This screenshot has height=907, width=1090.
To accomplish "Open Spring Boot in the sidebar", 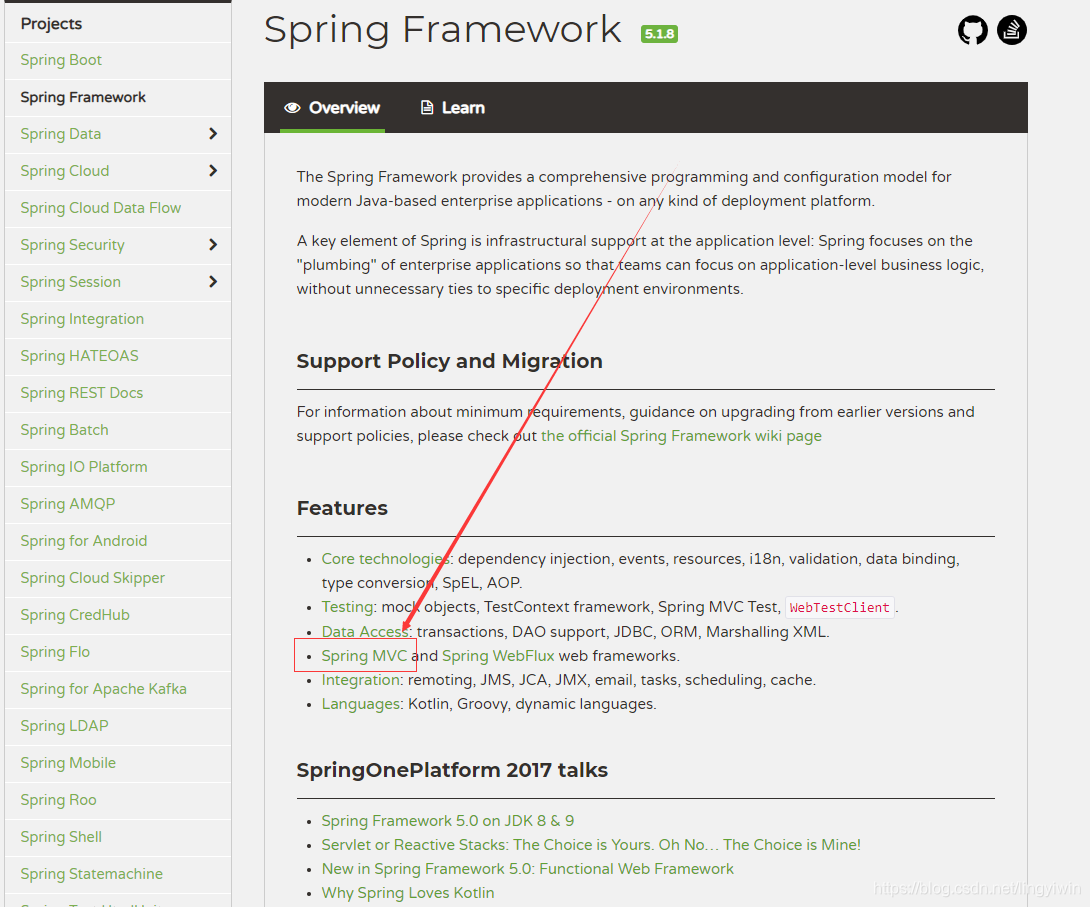I will (x=61, y=60).
